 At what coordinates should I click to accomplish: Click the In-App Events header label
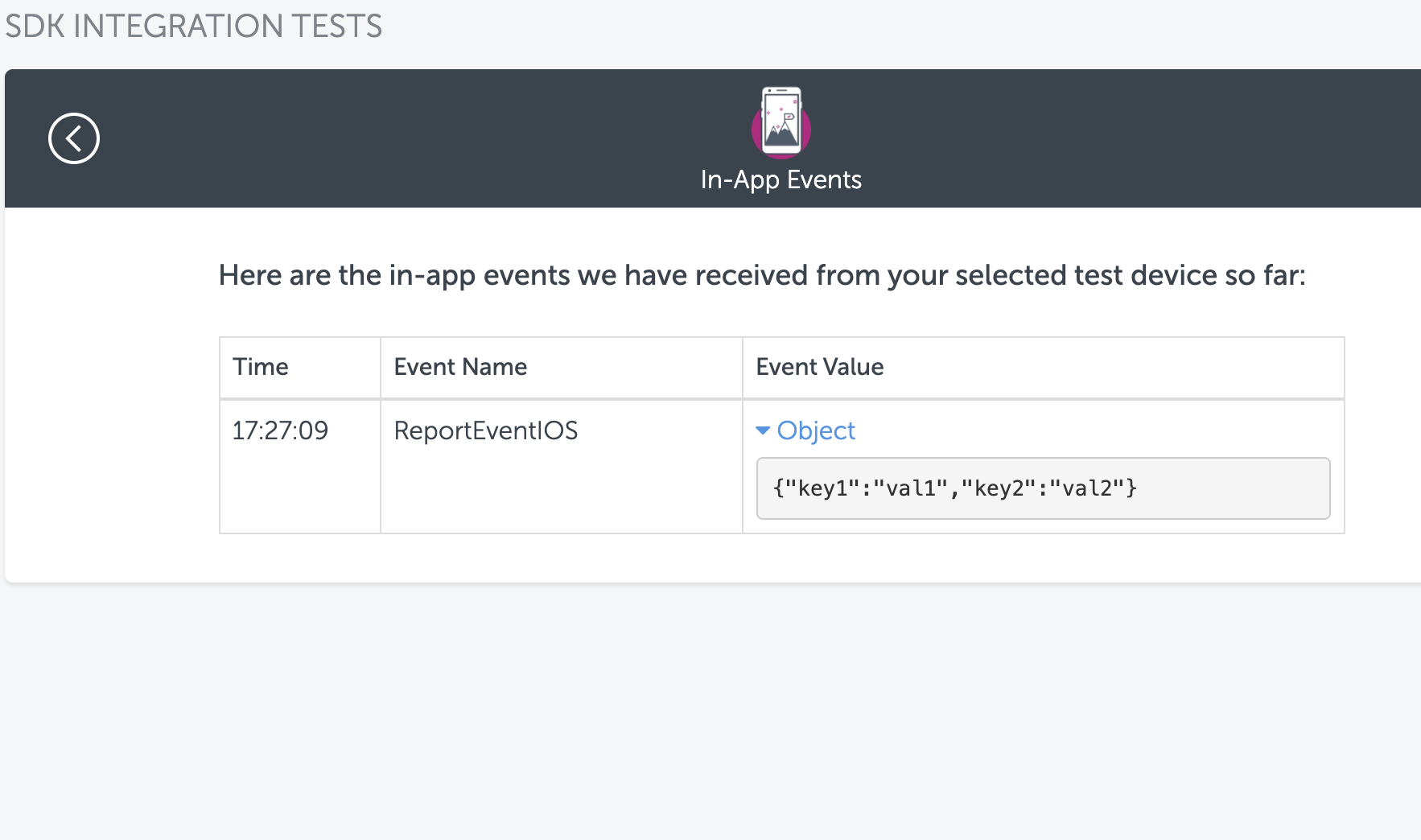pyautogui.click(x=781, y=179)
